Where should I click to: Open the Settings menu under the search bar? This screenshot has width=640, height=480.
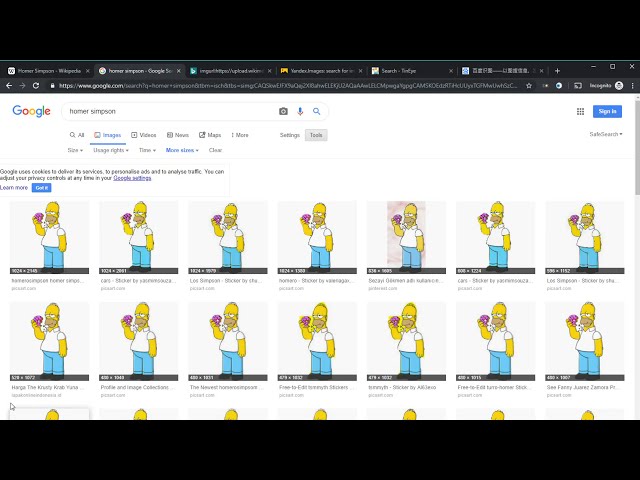coord(290,135)
